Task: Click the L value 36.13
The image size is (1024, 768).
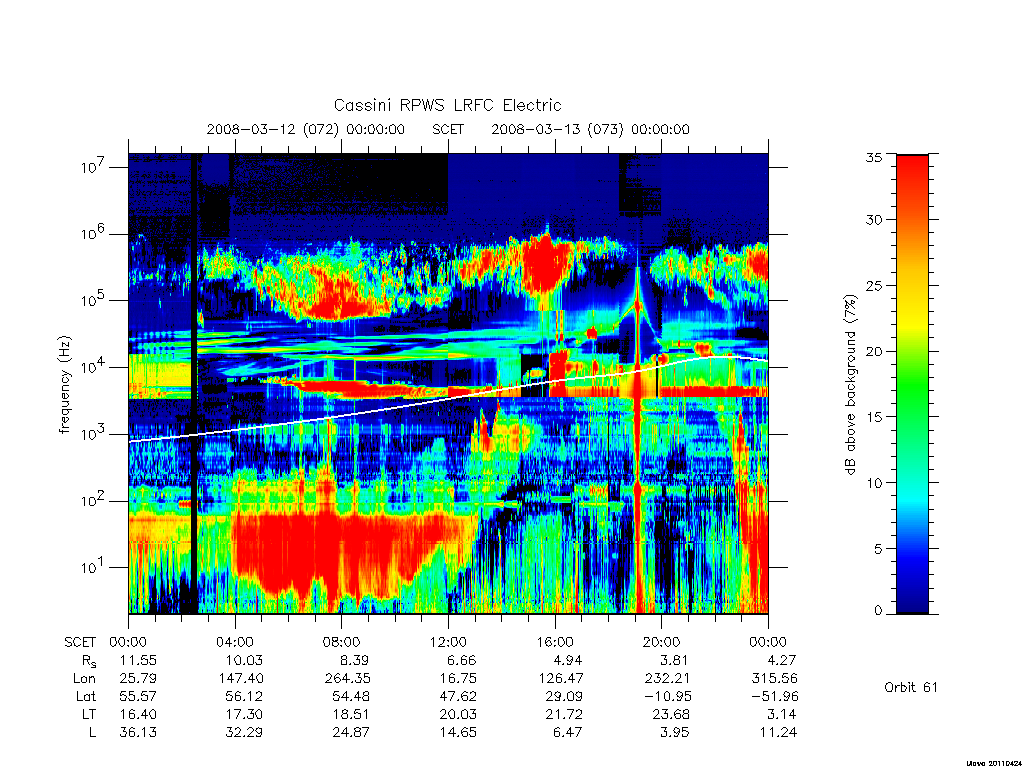Action: click(x=138, y=732)
